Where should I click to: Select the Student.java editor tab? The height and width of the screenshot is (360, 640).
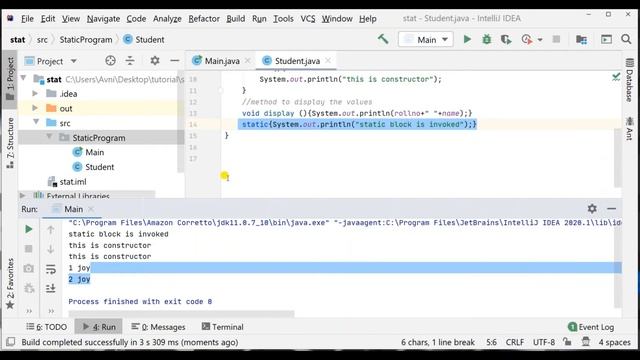click(297, 61)
